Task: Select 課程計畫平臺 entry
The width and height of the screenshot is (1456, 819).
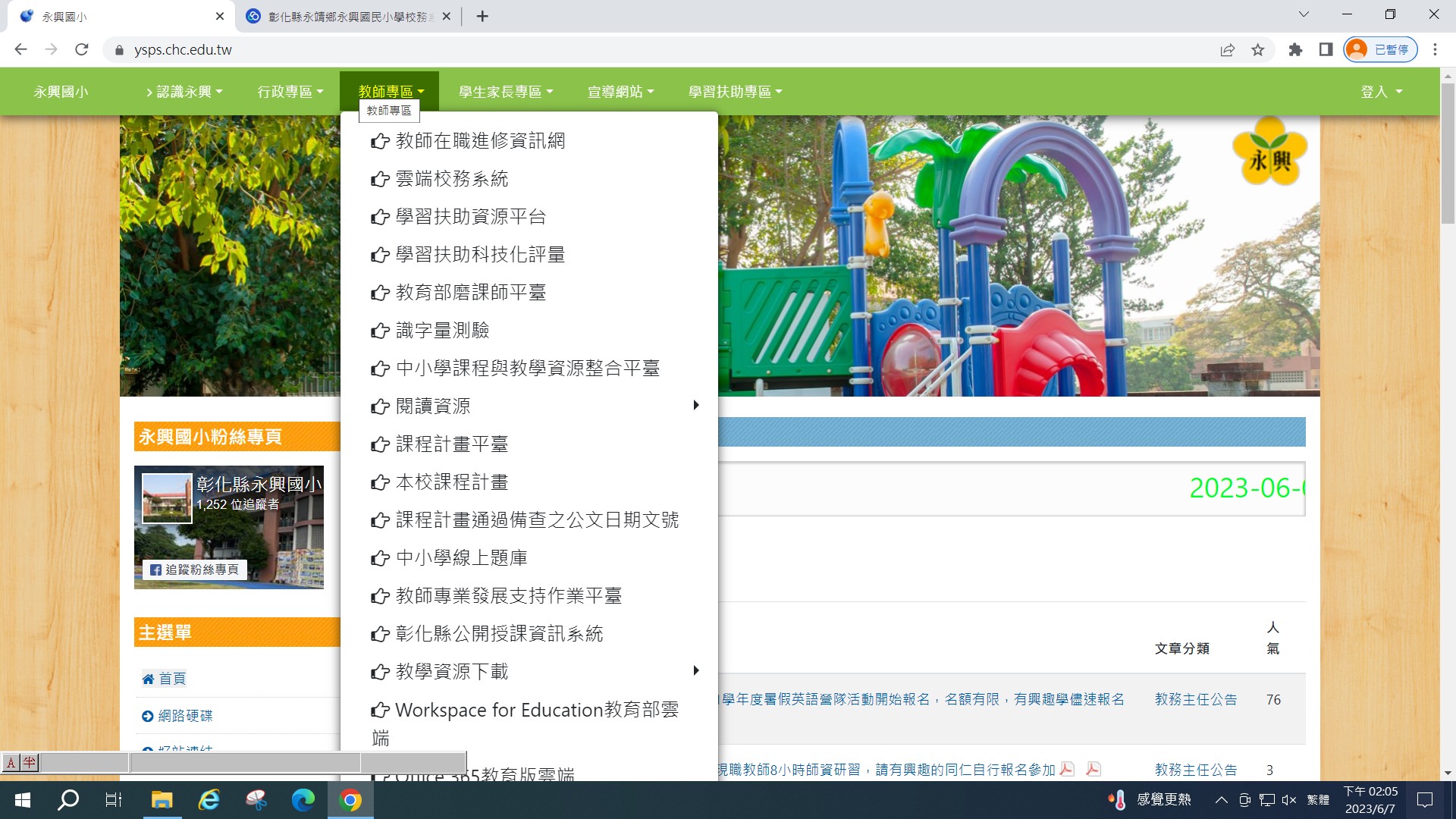Action: coord(439,444)
